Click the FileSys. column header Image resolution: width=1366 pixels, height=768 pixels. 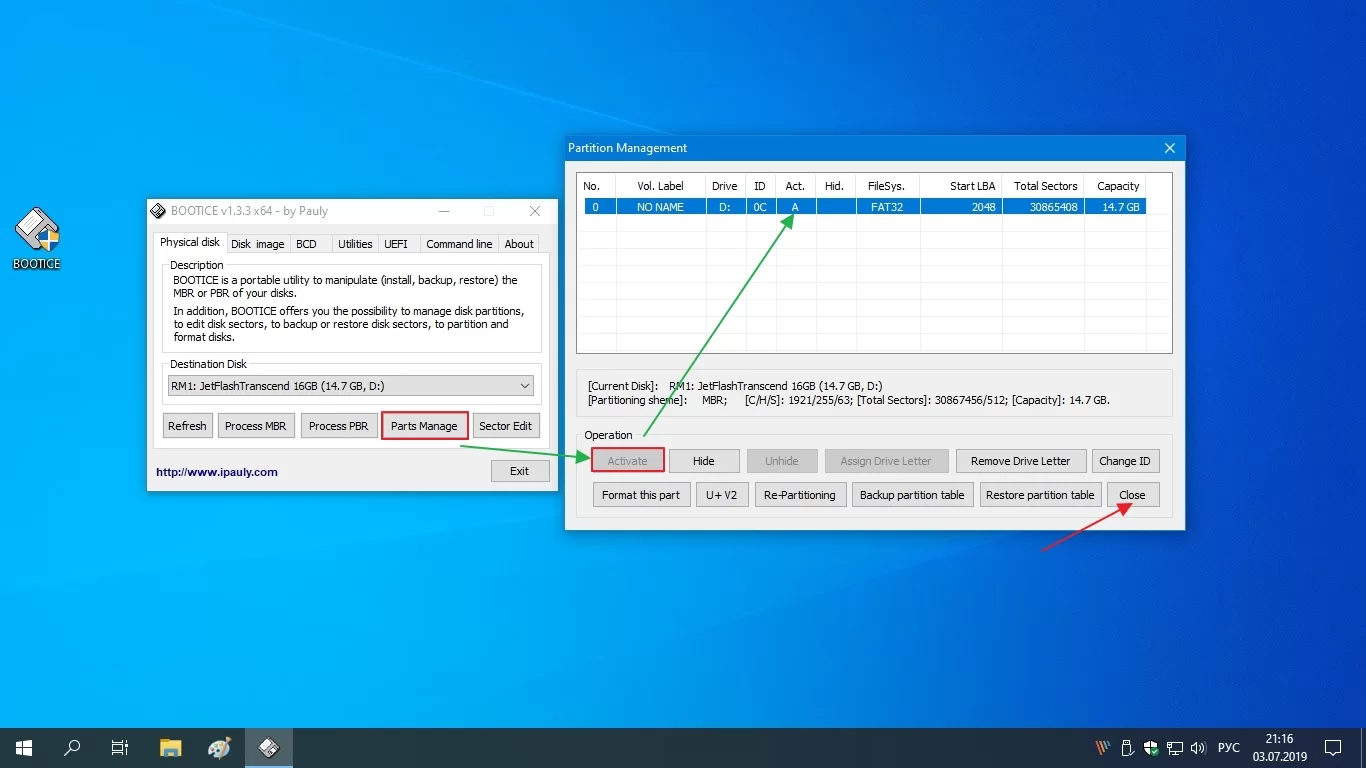pos(886,186)
